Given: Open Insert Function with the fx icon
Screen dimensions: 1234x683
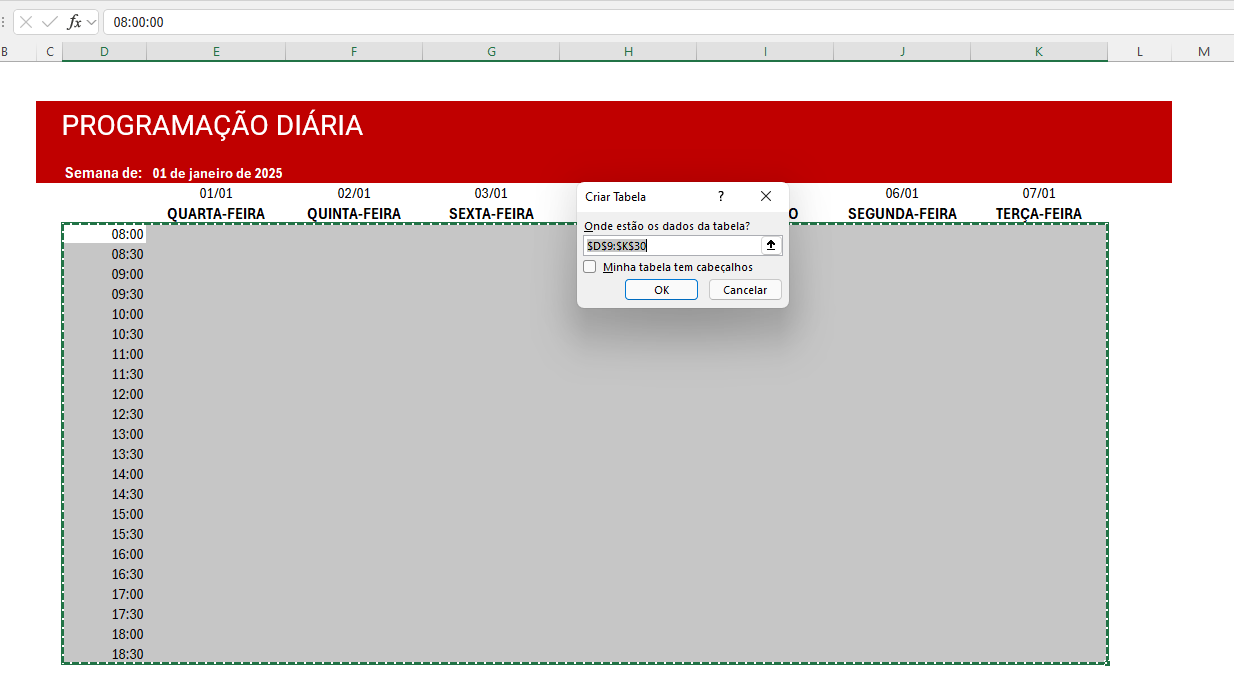Looking at the screenshot, I should [74, 22].
